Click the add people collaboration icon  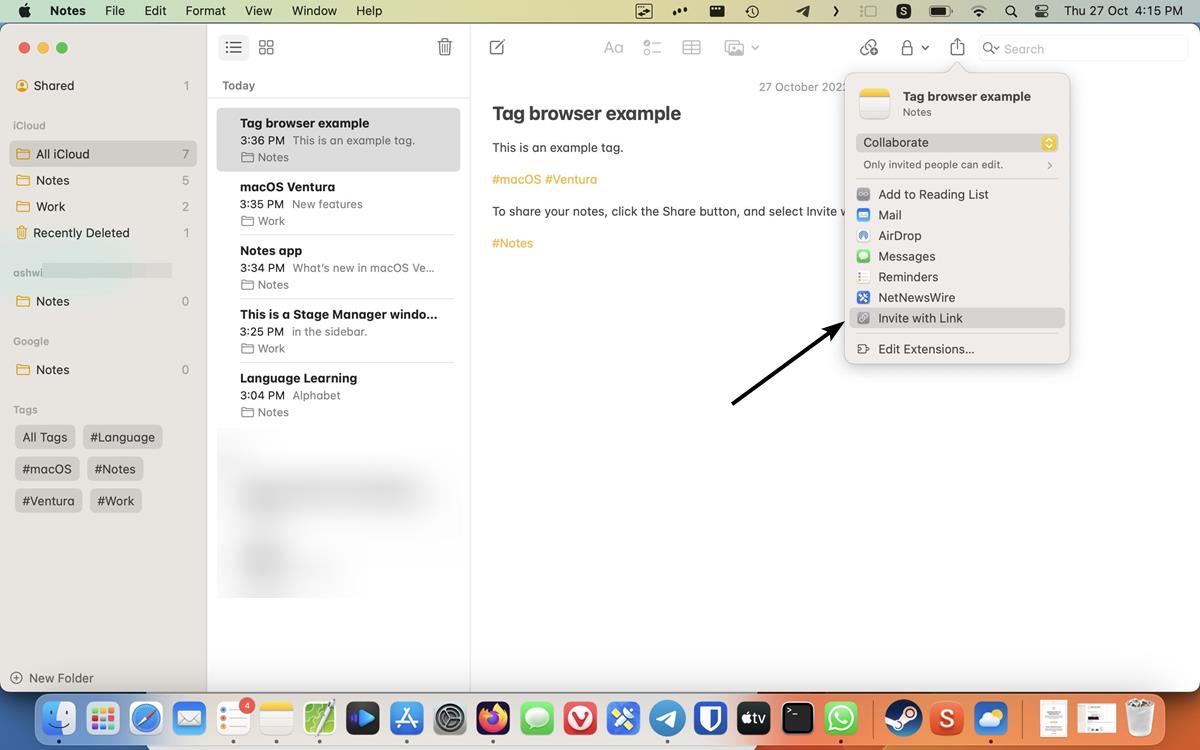click(868, 47)
